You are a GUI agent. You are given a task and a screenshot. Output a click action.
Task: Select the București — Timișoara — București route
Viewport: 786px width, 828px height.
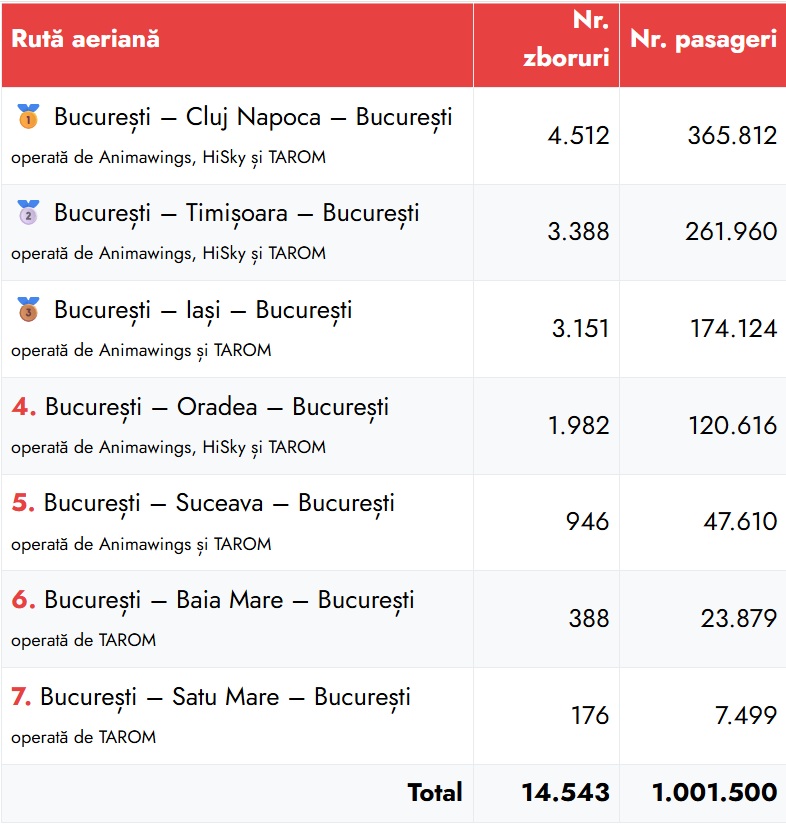236,213
